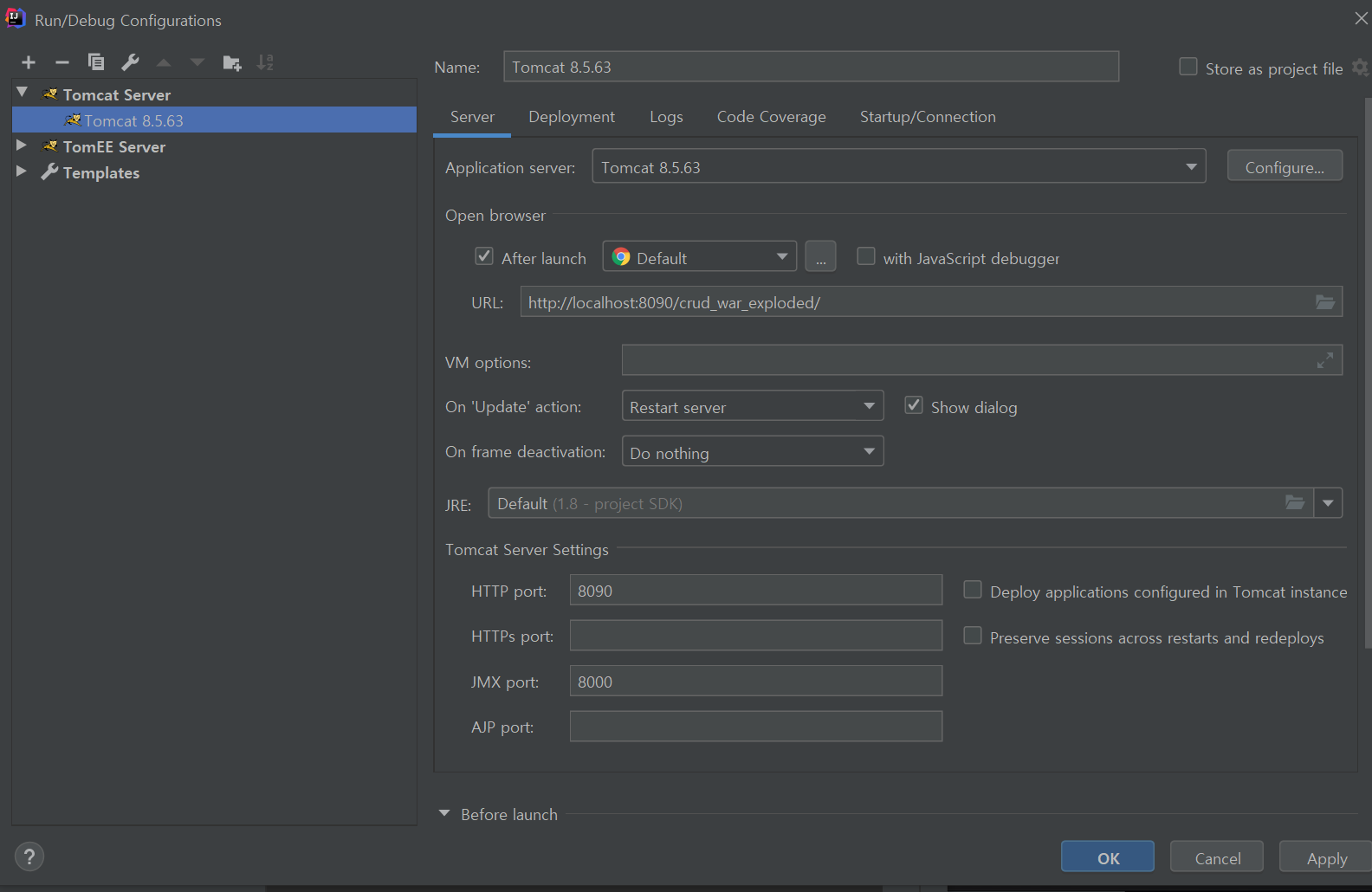The width and height of the screenshot is (1372, 892).
Task: Click OK button
Action: click(1108, 857)
